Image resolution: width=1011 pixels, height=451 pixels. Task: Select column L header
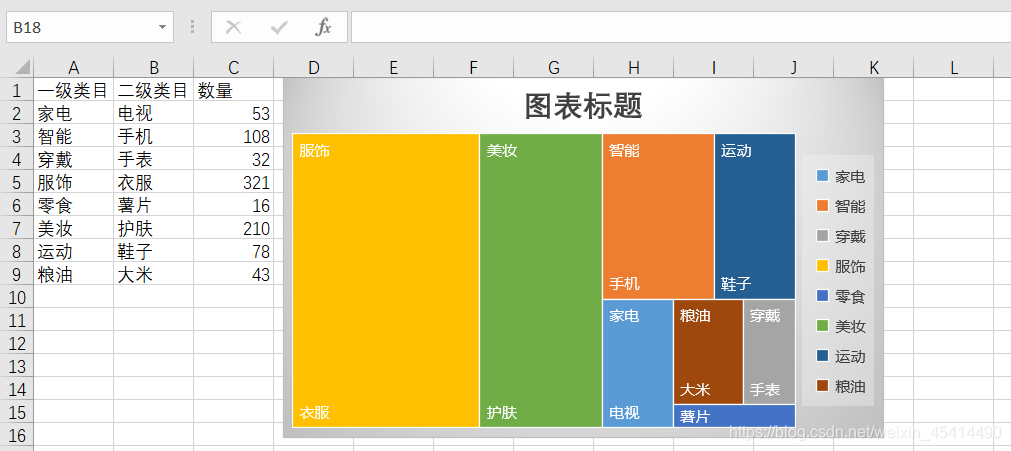(x=954, y=67)
